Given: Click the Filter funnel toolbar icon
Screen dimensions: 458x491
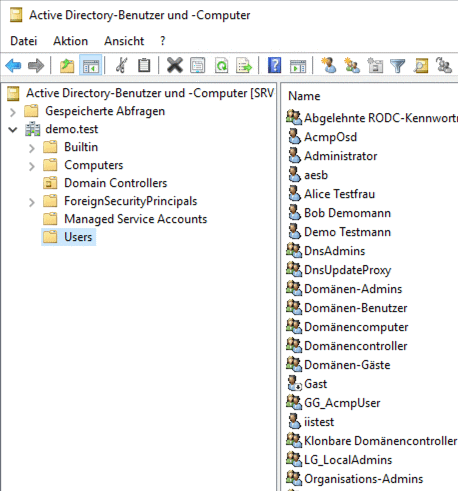Looking at the screenshot, I should [397, 66].
